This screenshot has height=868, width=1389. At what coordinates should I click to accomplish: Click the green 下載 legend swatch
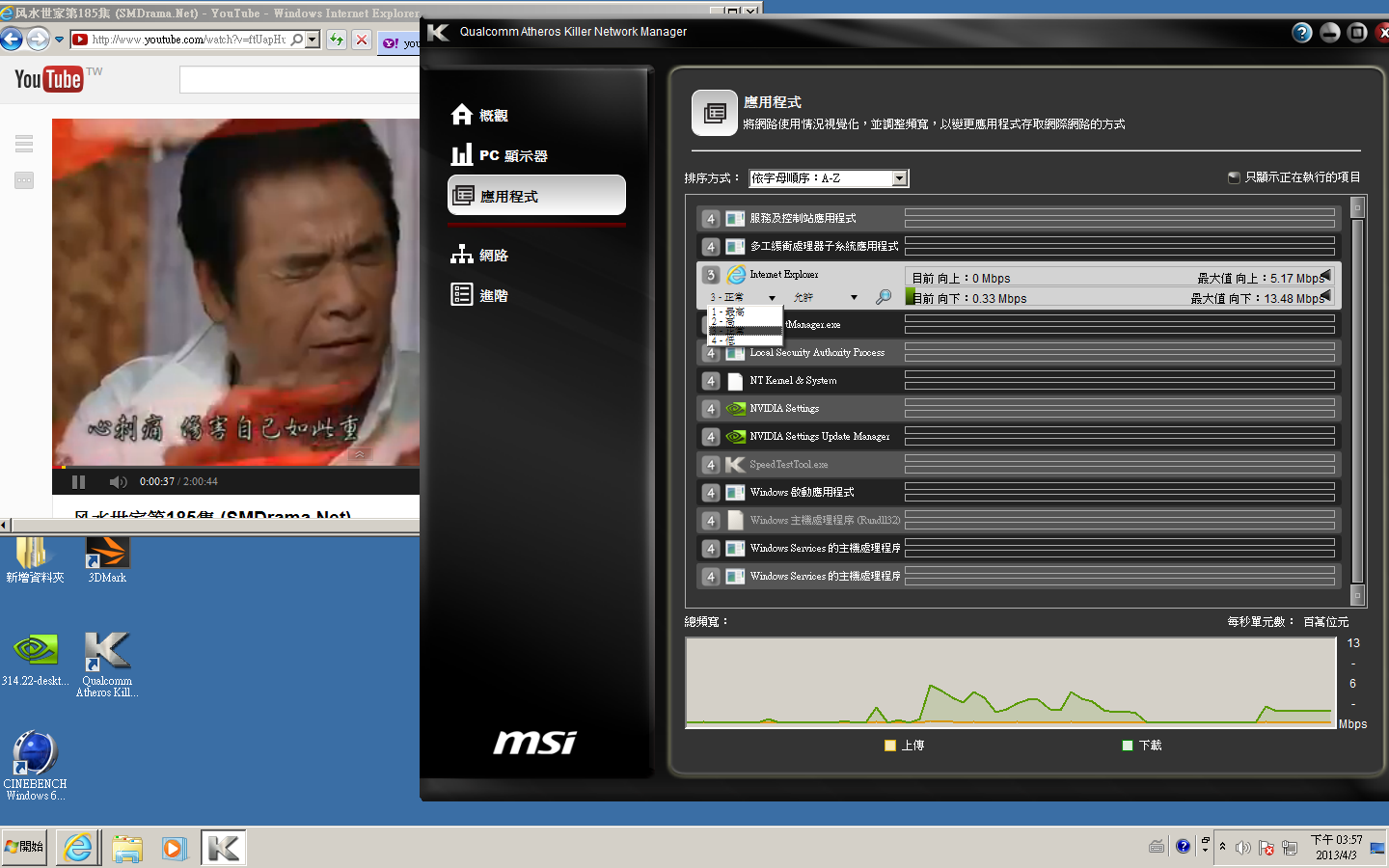[1128, 746]
